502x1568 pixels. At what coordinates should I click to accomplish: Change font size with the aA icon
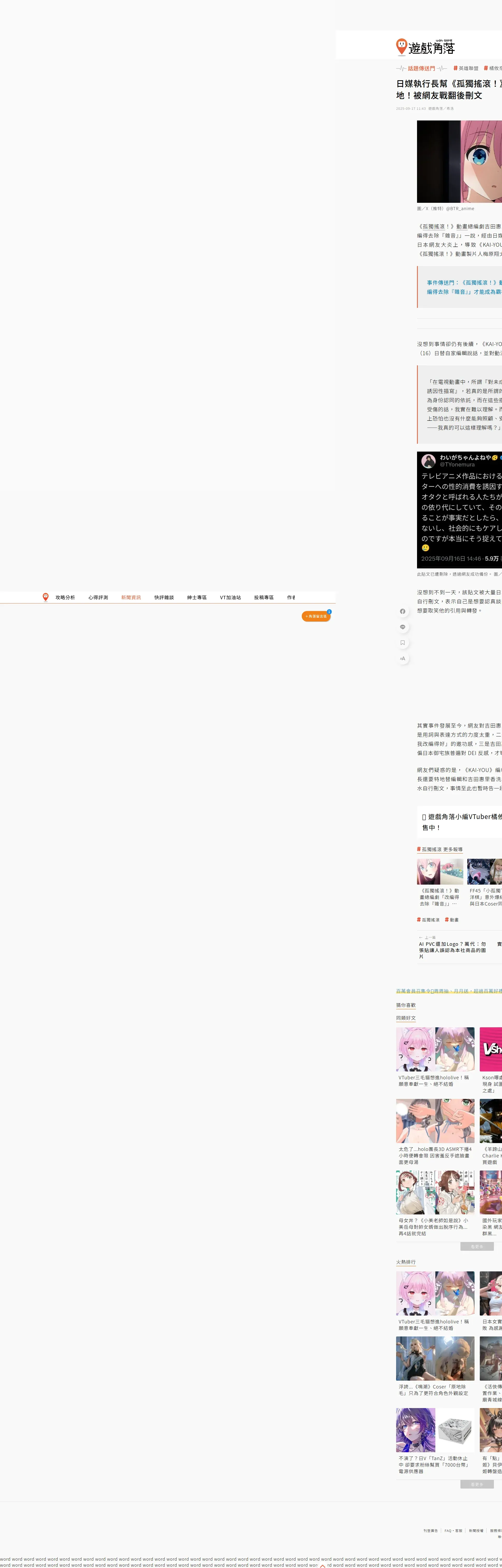402,659
